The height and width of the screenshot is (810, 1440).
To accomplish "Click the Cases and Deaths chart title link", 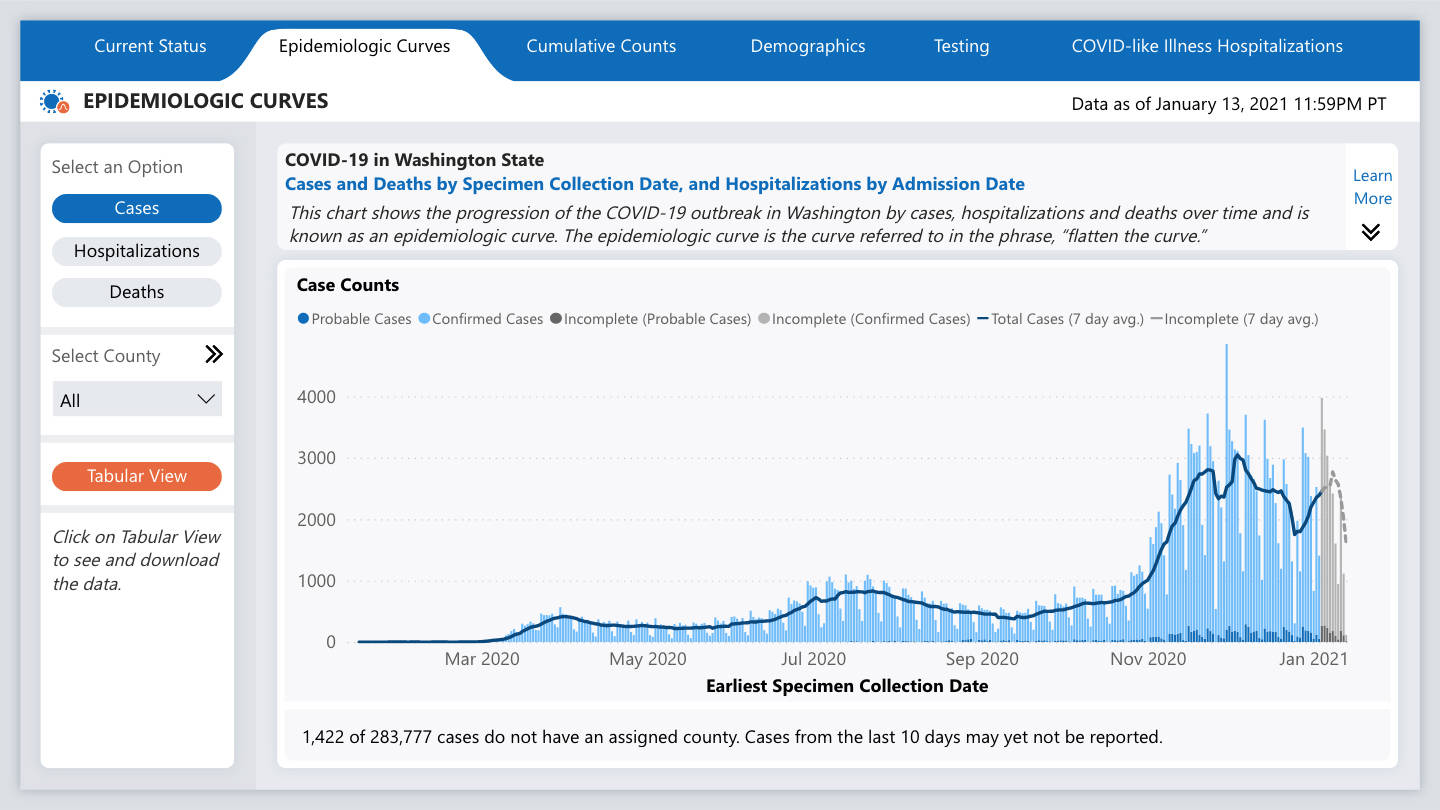I will pyautogui.click(x=656, y=184).
